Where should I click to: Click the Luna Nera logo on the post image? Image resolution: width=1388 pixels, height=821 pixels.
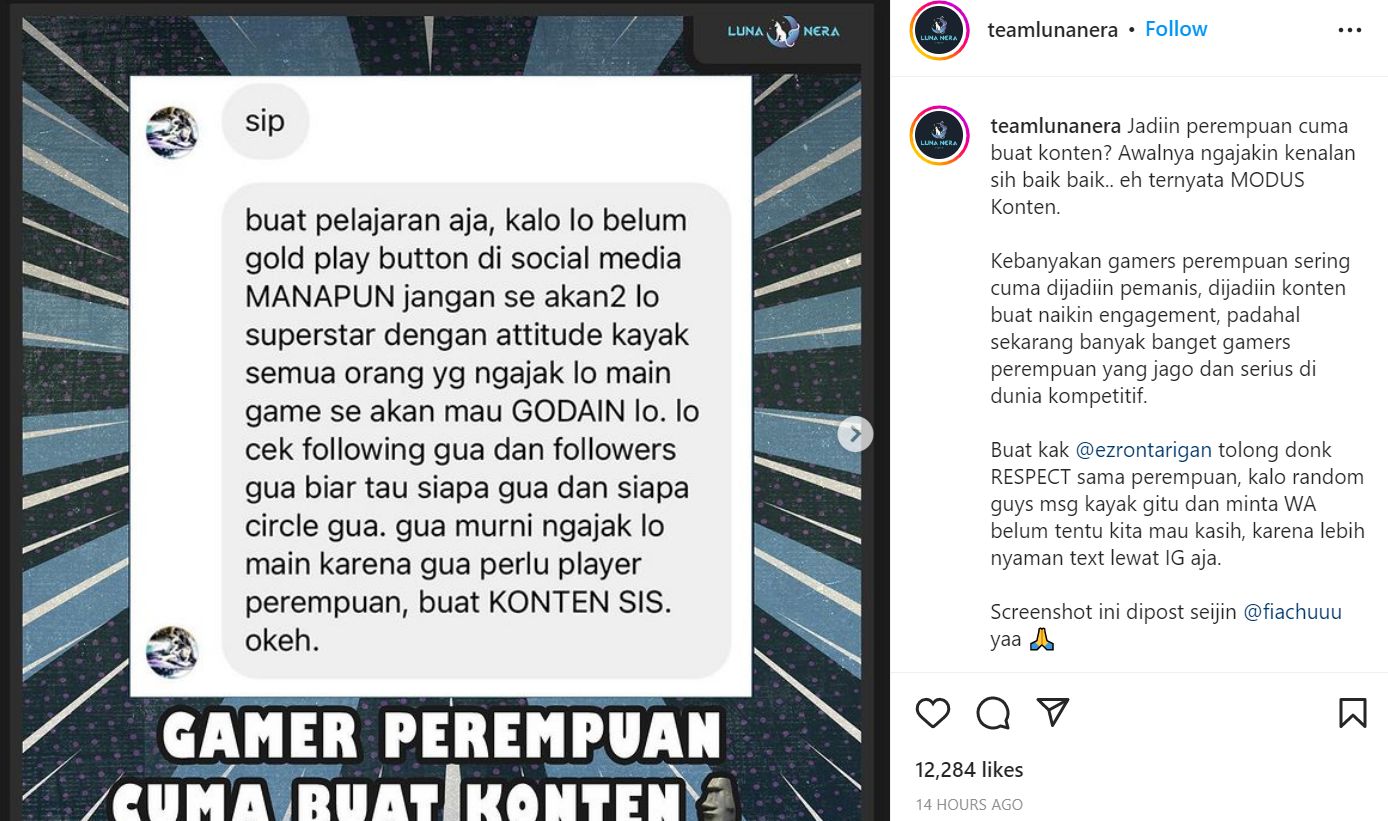tap(783, 31)
